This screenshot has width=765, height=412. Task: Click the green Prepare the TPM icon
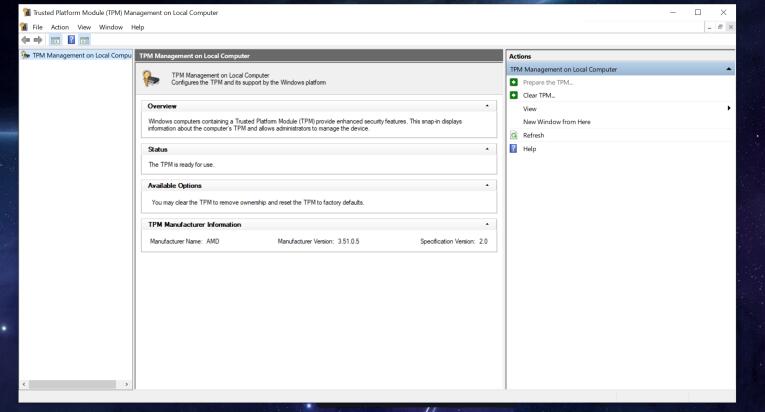point(514,82)
